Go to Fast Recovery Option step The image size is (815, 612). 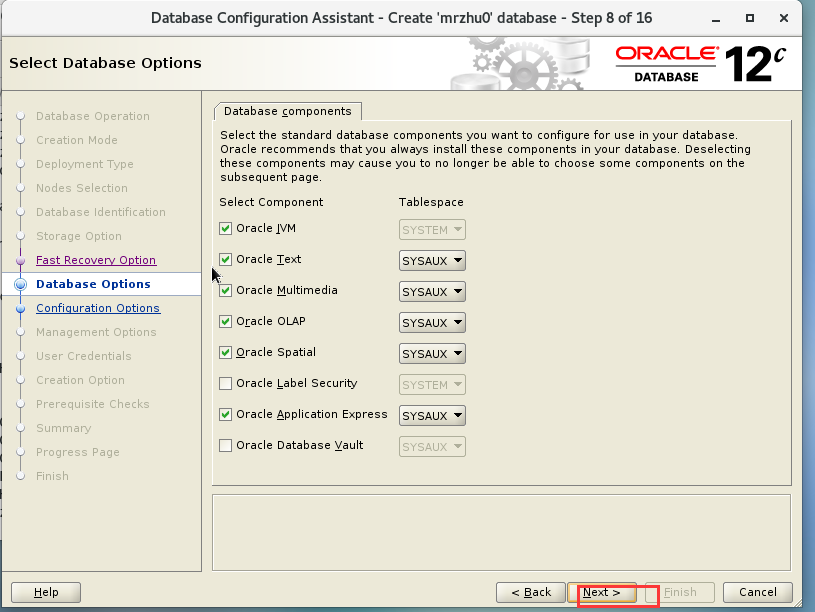point(96,260)
